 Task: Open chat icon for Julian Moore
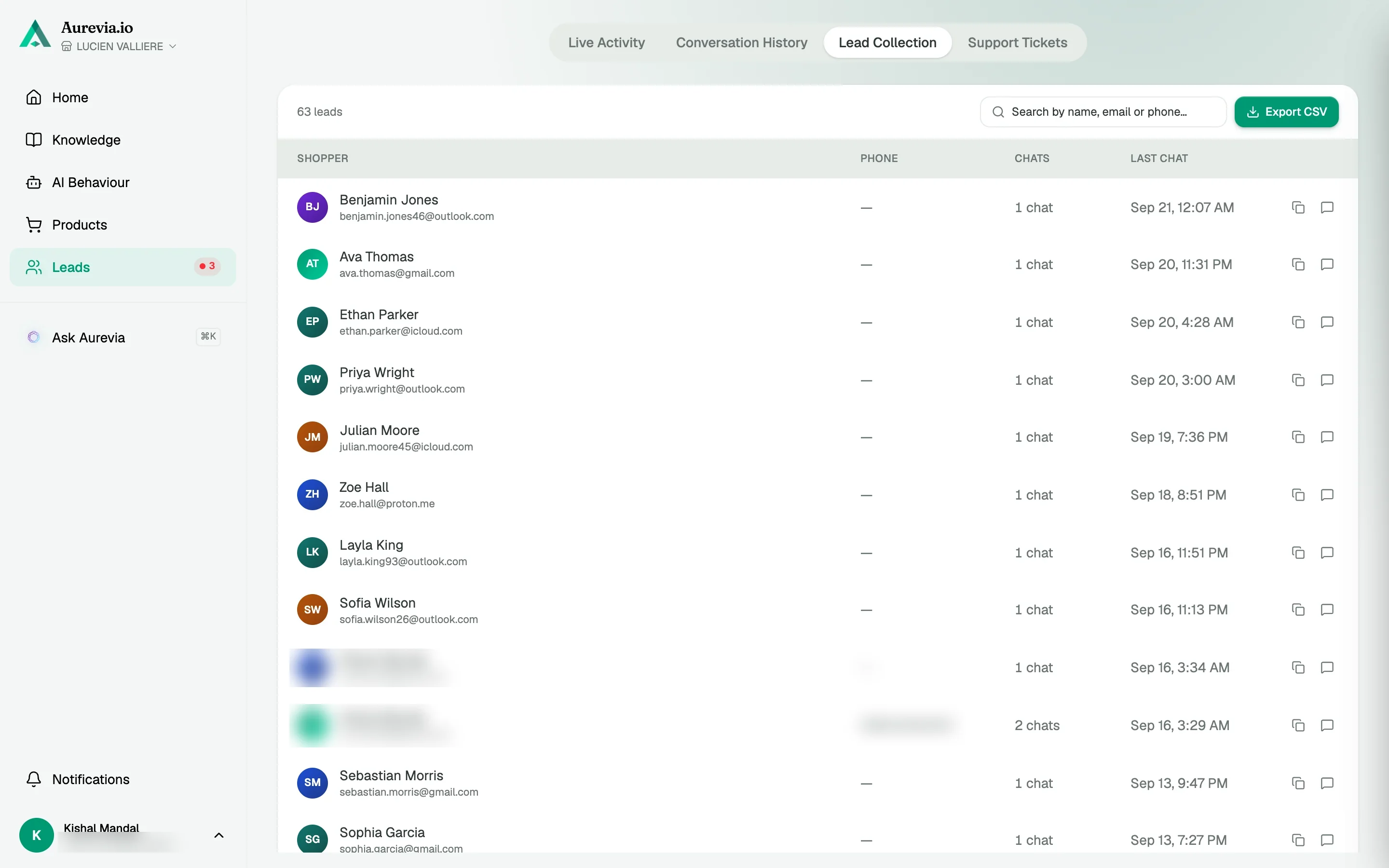[1326, 437]
